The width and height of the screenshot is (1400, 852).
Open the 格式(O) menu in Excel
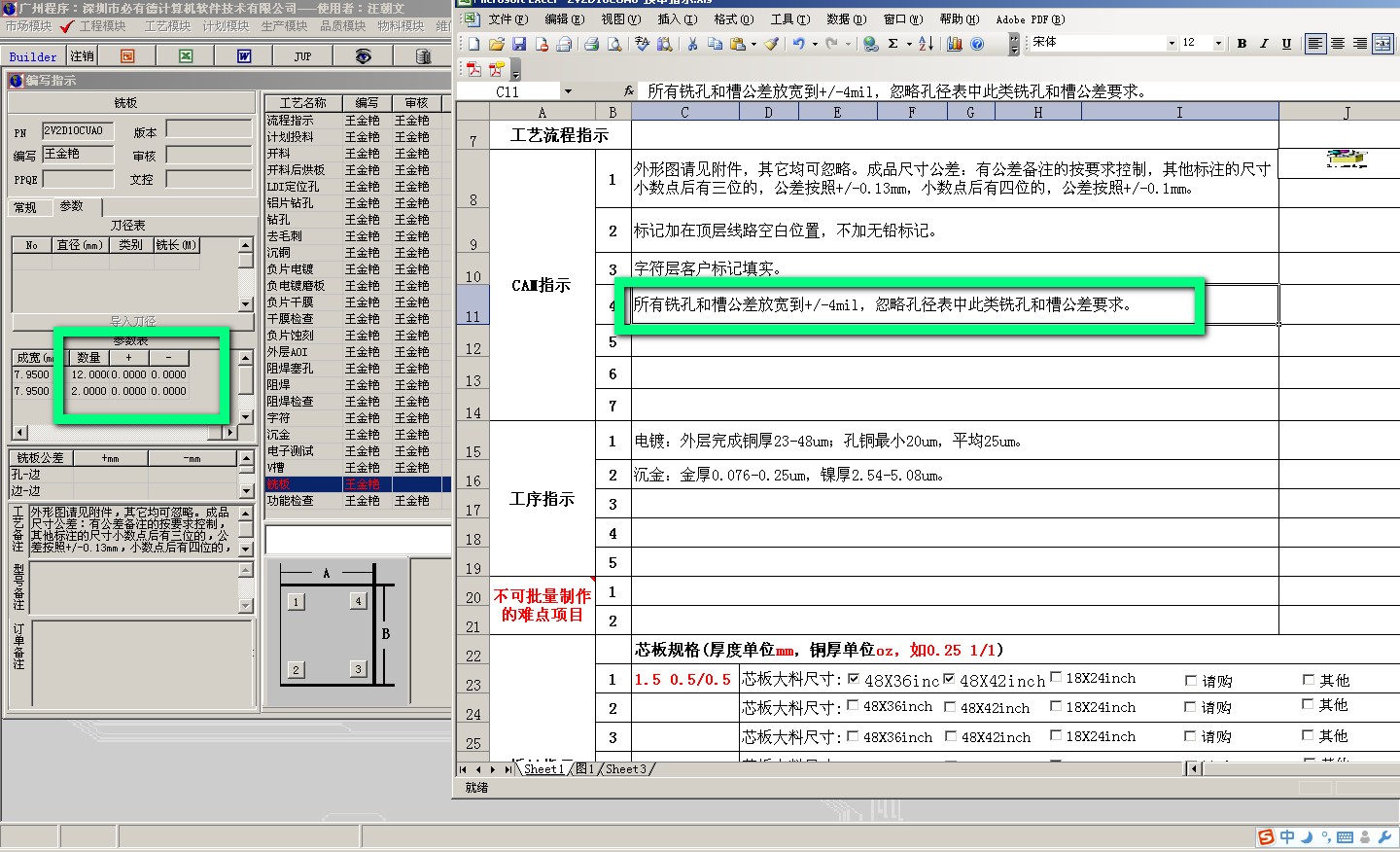point(733,18)
